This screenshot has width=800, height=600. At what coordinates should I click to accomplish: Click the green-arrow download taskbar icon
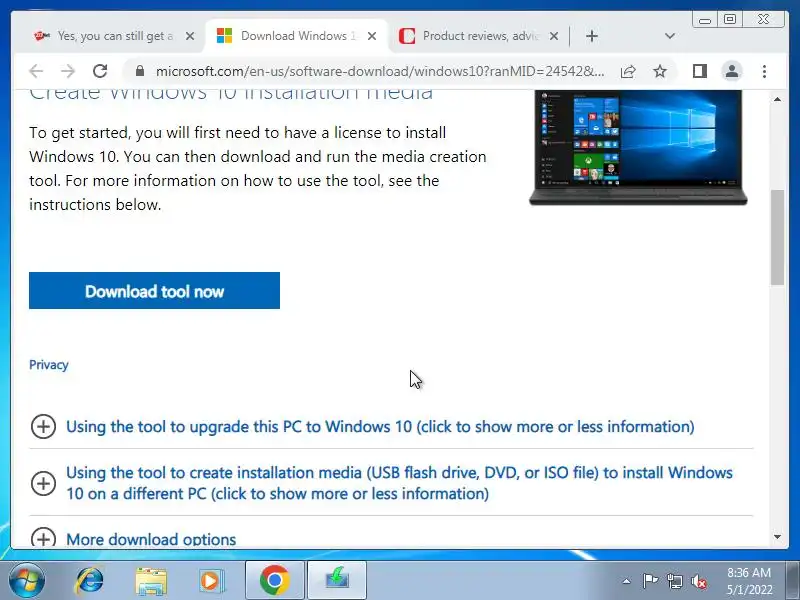tap(337, 580)
